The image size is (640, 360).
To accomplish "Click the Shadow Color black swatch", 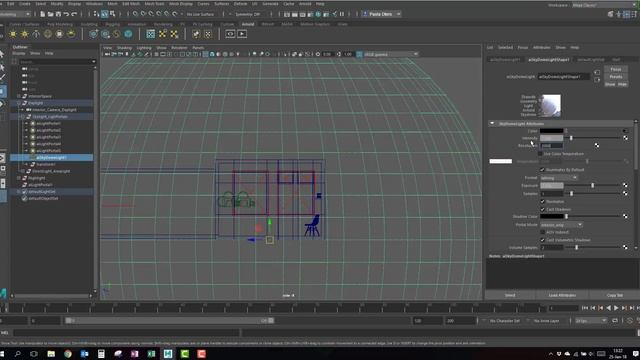I will coord(551,216).
